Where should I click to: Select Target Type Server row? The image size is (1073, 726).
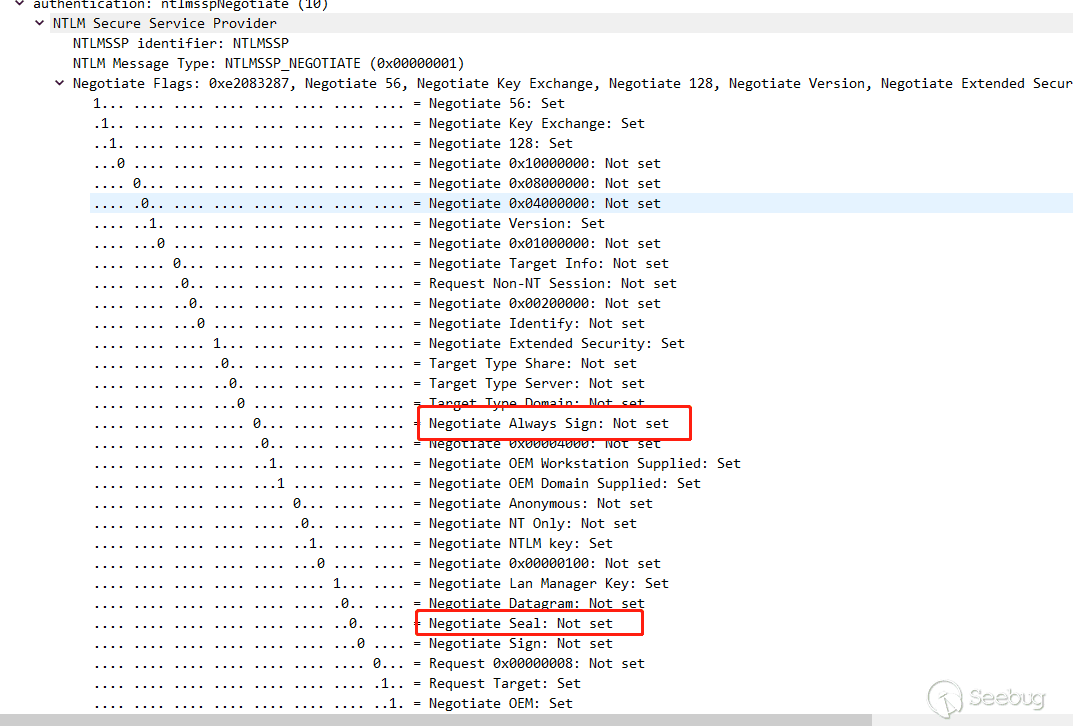click(x=369, y=383)
